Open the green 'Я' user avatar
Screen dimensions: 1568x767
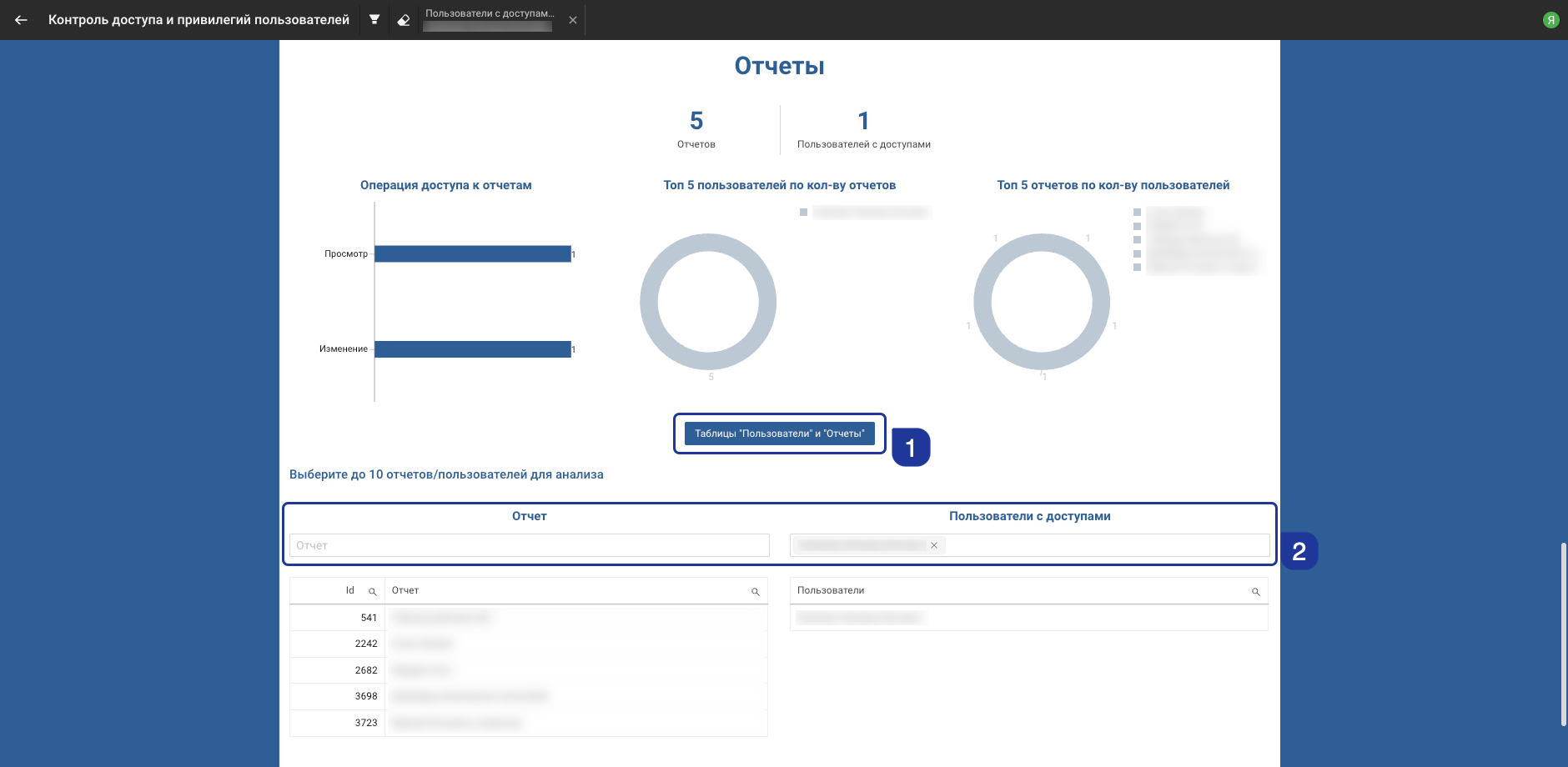(x=1550, y=20)
